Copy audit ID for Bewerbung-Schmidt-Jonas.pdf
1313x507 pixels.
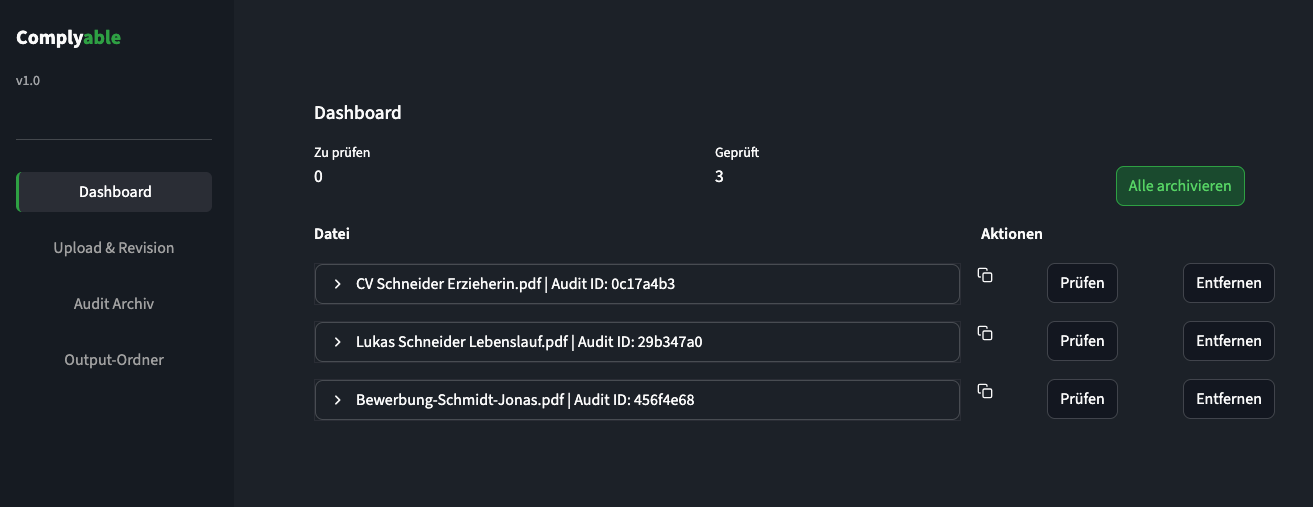pos(985,391)
